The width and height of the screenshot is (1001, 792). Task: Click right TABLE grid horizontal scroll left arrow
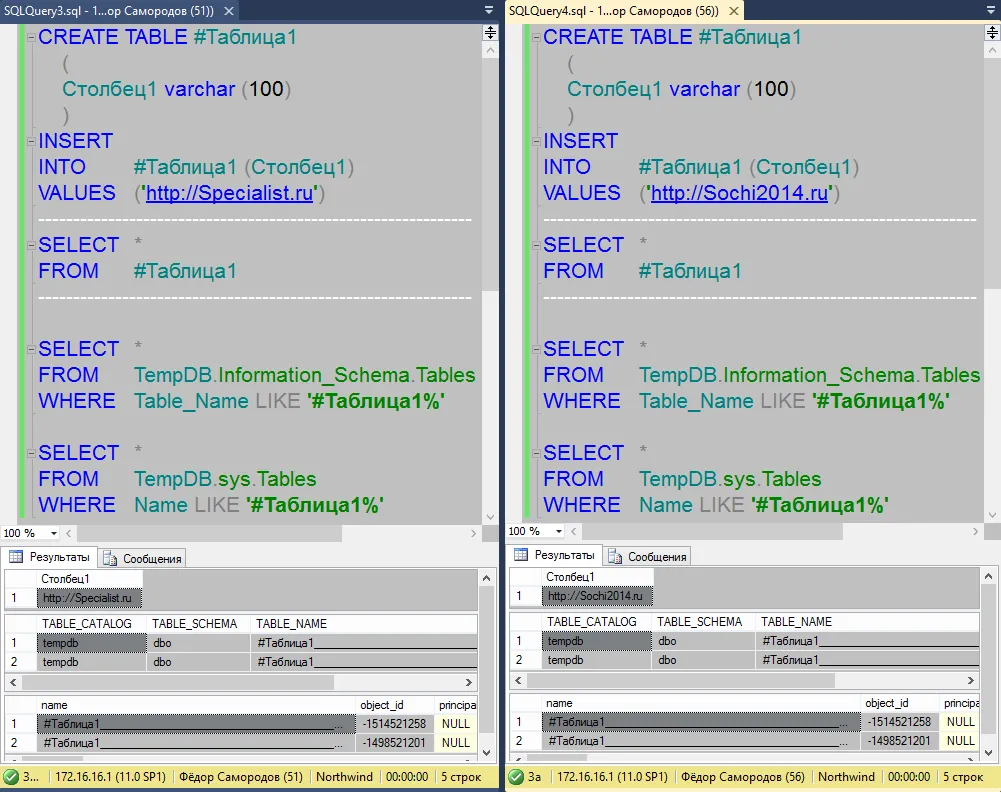click(x=518, y=680)
